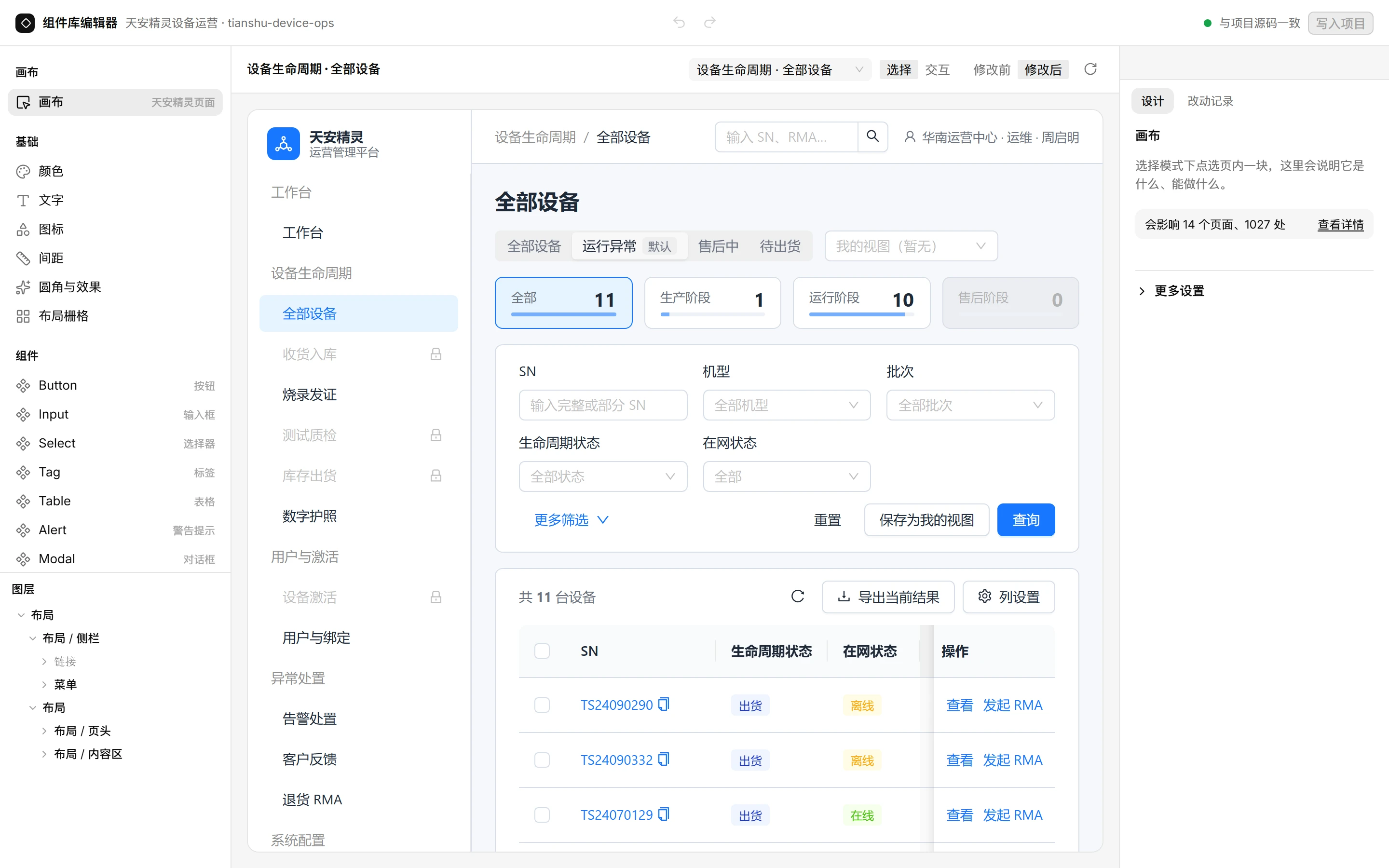The width and height of the screenshot is (1389, 868).
Task: Open the 圆角与效果 item
Action: [x=115, y=286]
